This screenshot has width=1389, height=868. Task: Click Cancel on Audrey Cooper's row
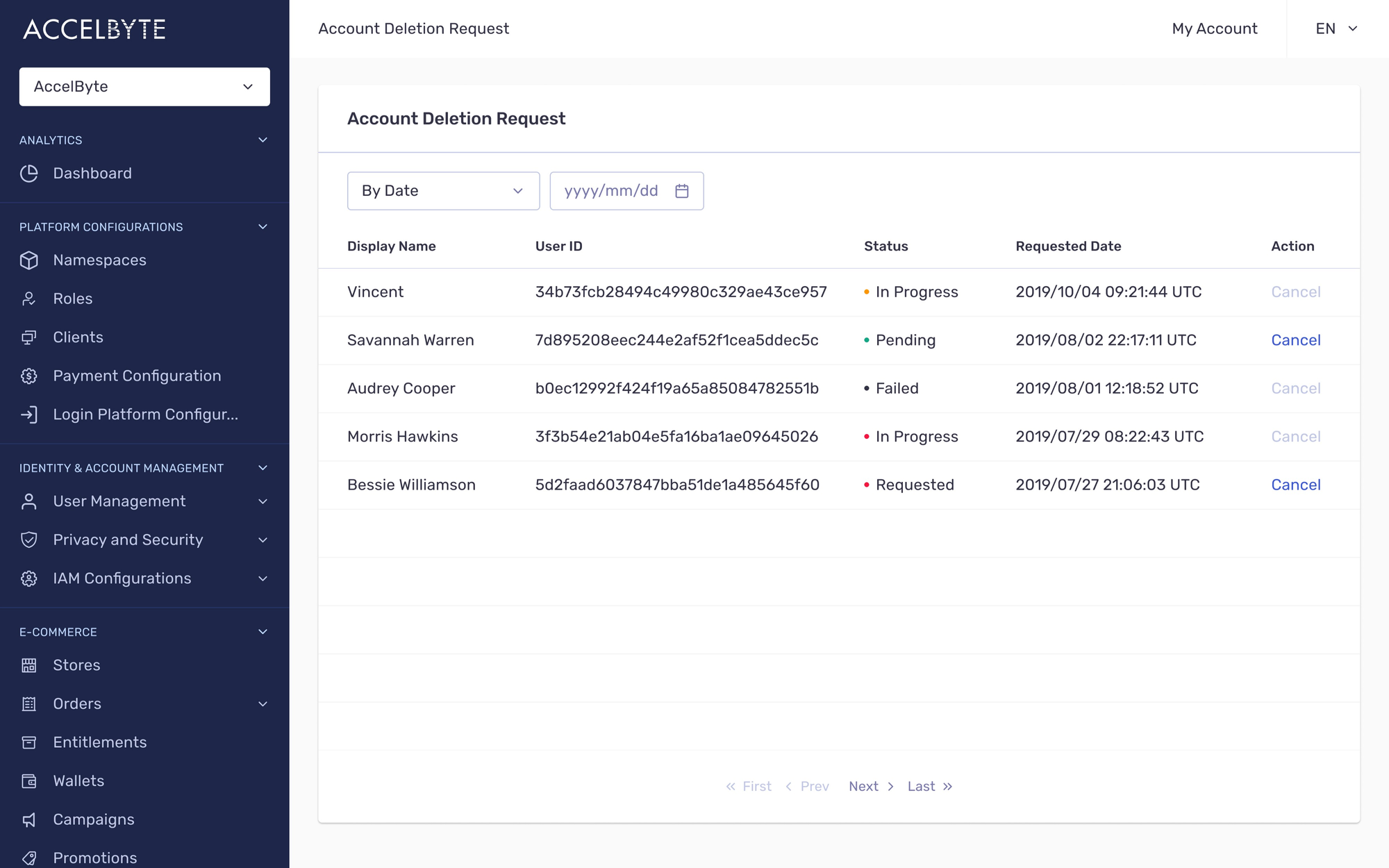pos(1296,388)
